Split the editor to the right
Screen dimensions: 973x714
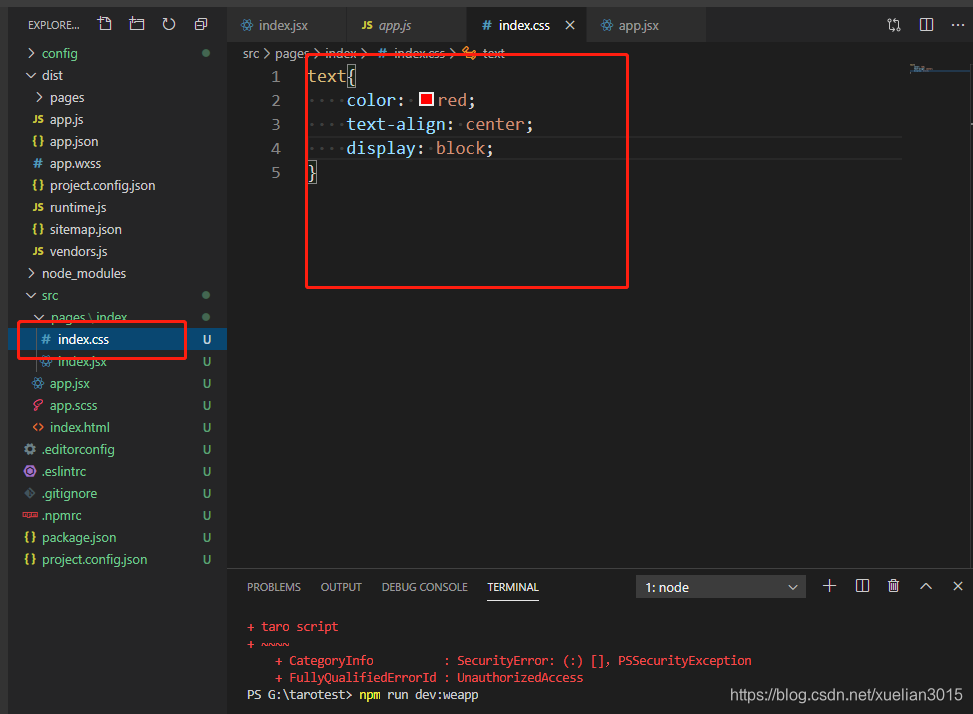pos(926,25)
